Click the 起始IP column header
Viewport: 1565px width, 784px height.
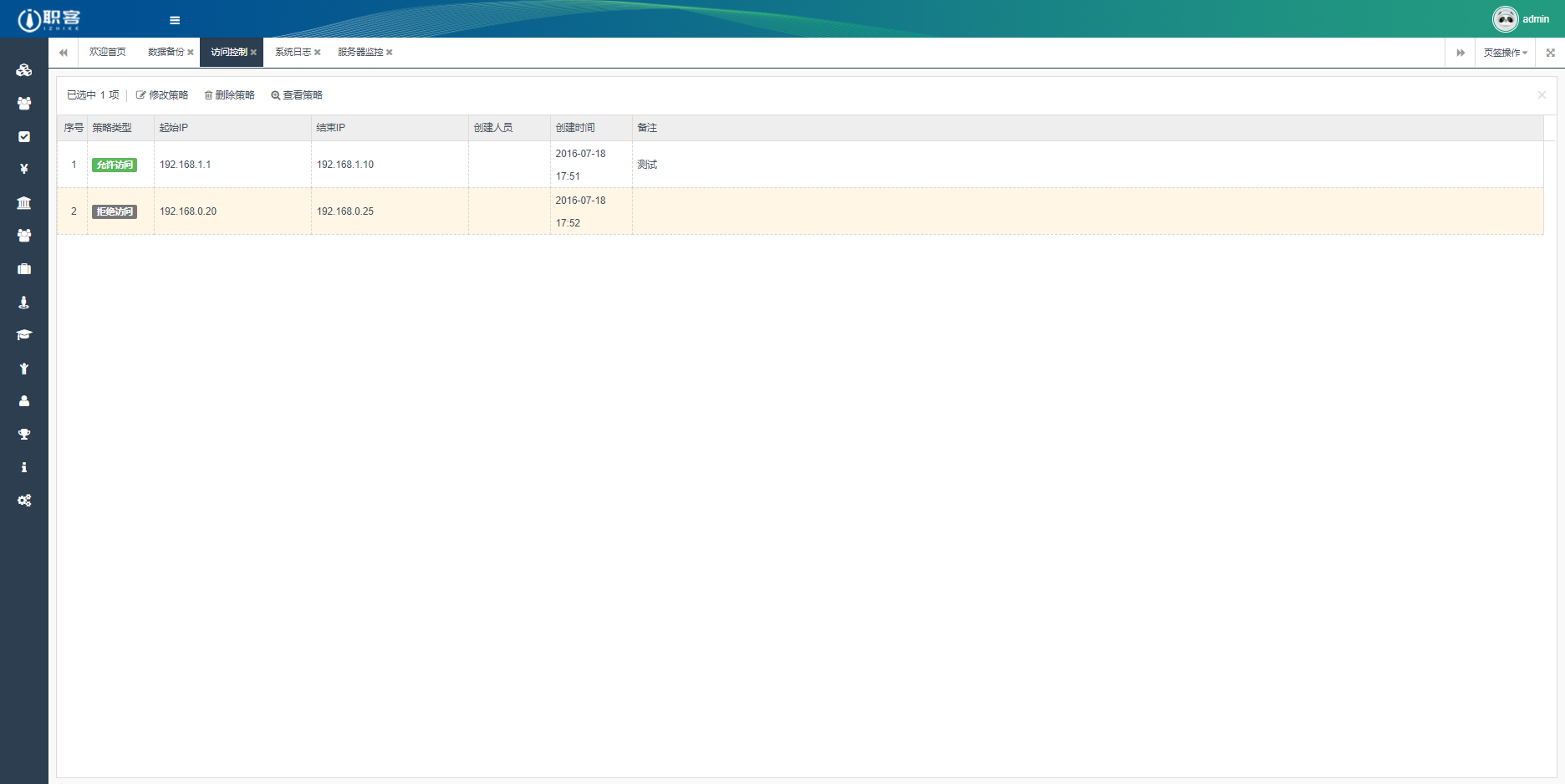coord(232,128)
